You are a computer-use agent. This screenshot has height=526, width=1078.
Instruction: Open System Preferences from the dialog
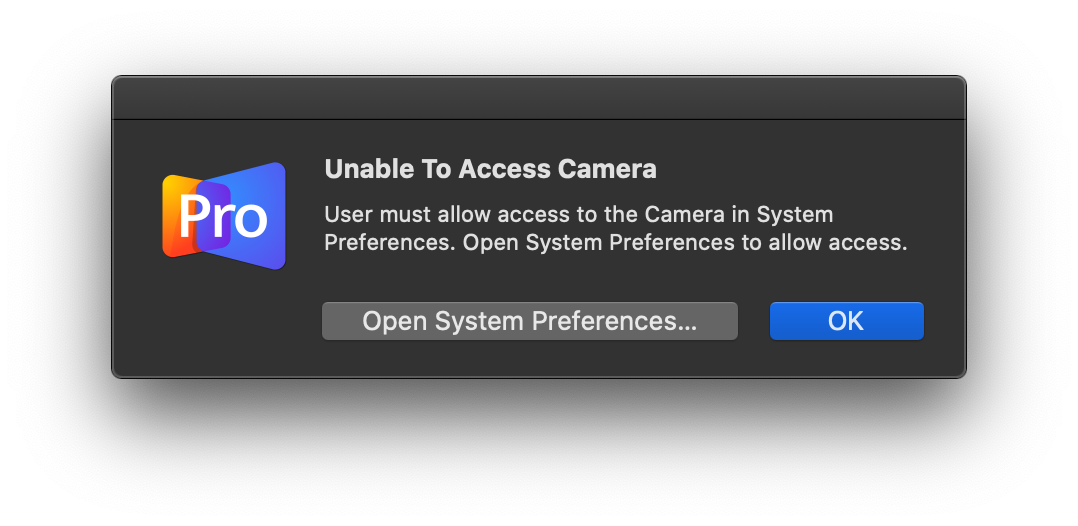coord(529,321)
